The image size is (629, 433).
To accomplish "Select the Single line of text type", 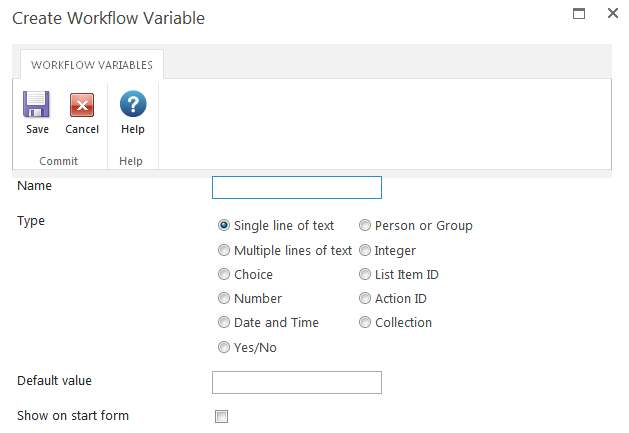I will tap(224, 226).
